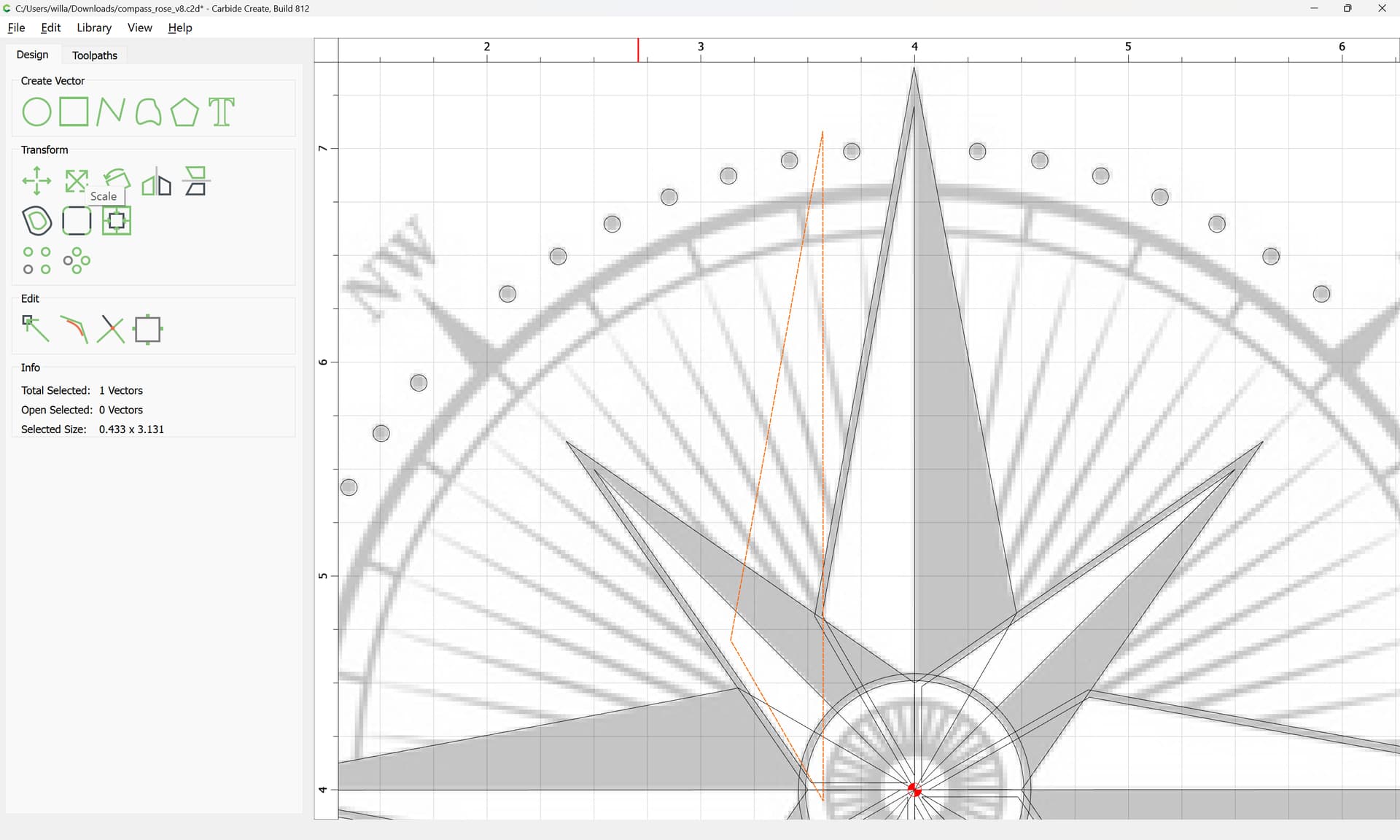Select the Trim Vectors crossing-lines tool
The width and height of the screenshot is (1400, 840).
[111, 329]
